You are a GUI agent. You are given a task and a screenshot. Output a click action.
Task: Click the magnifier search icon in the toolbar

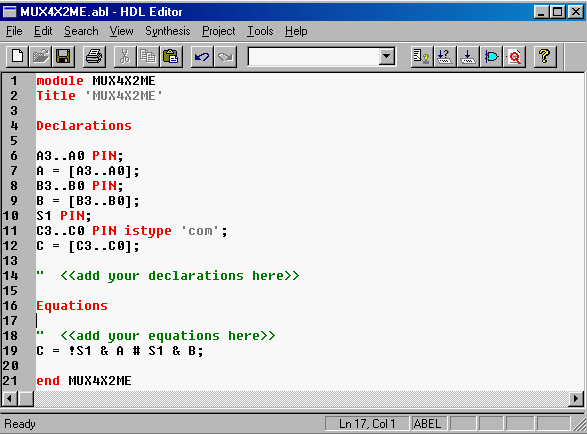click(x=514, y=57)
